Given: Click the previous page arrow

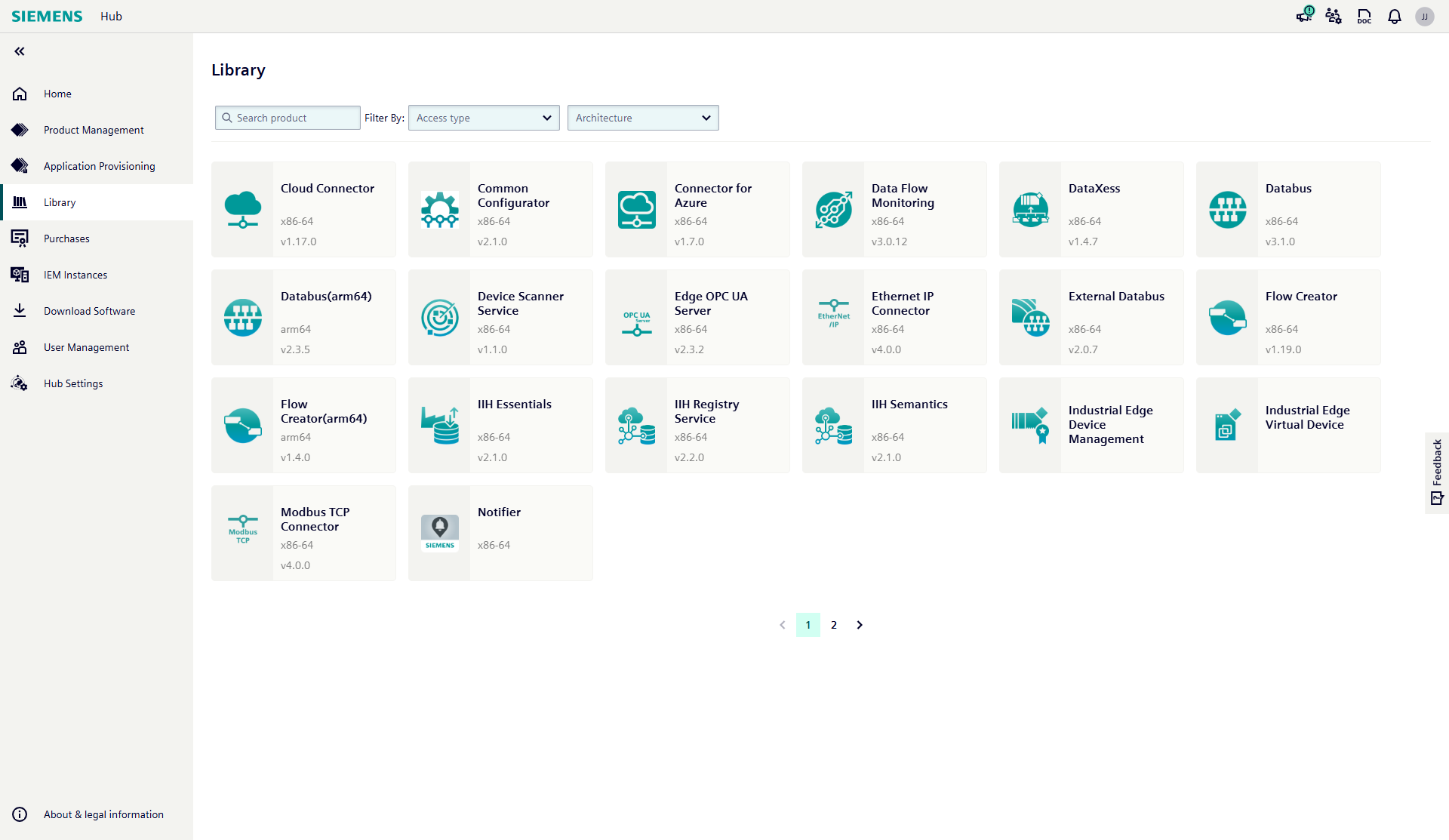Looking at the screenshot, I should 783,625.
